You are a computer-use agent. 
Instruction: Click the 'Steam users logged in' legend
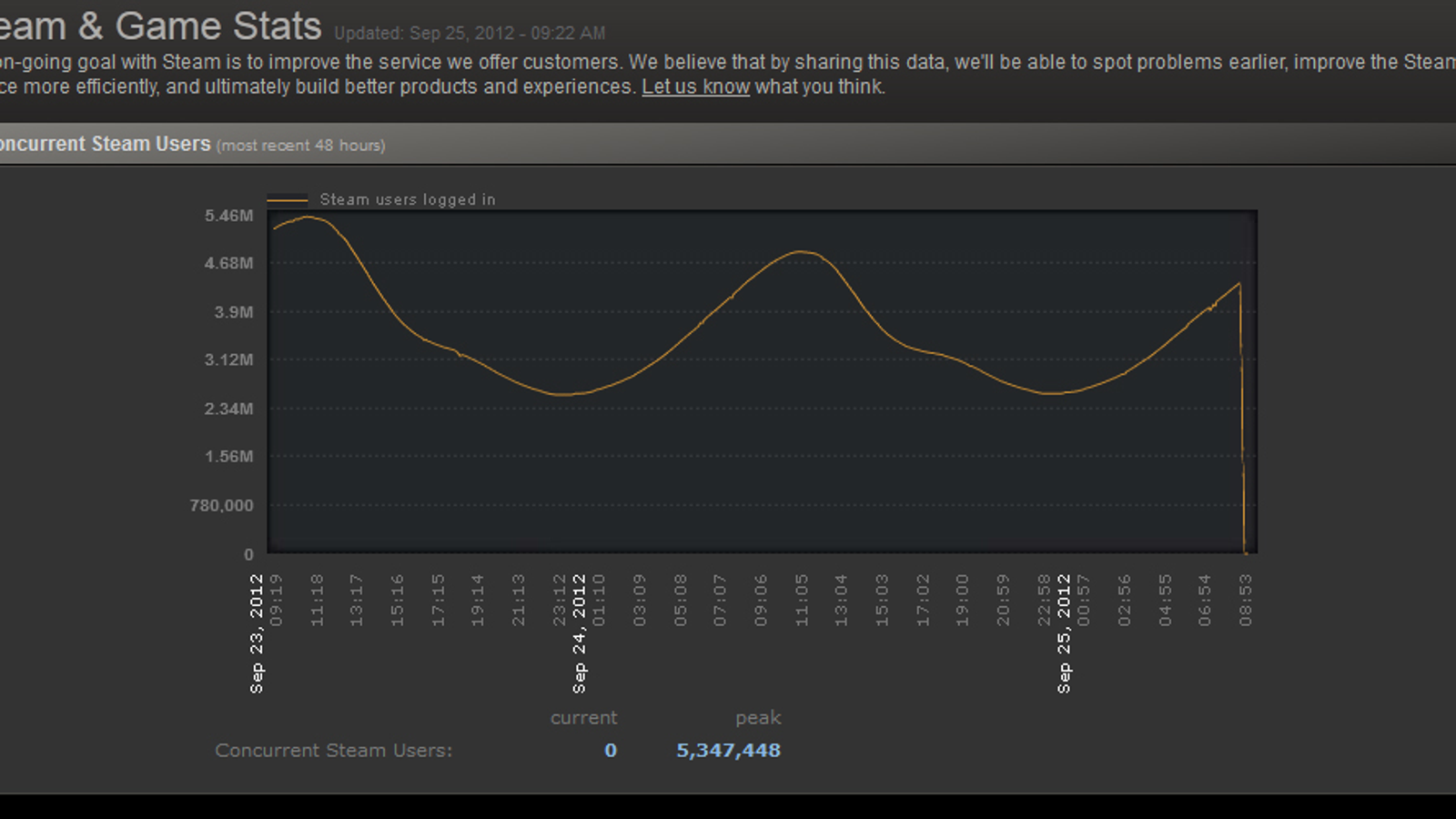pyautogui.click(x=408, y=199)
